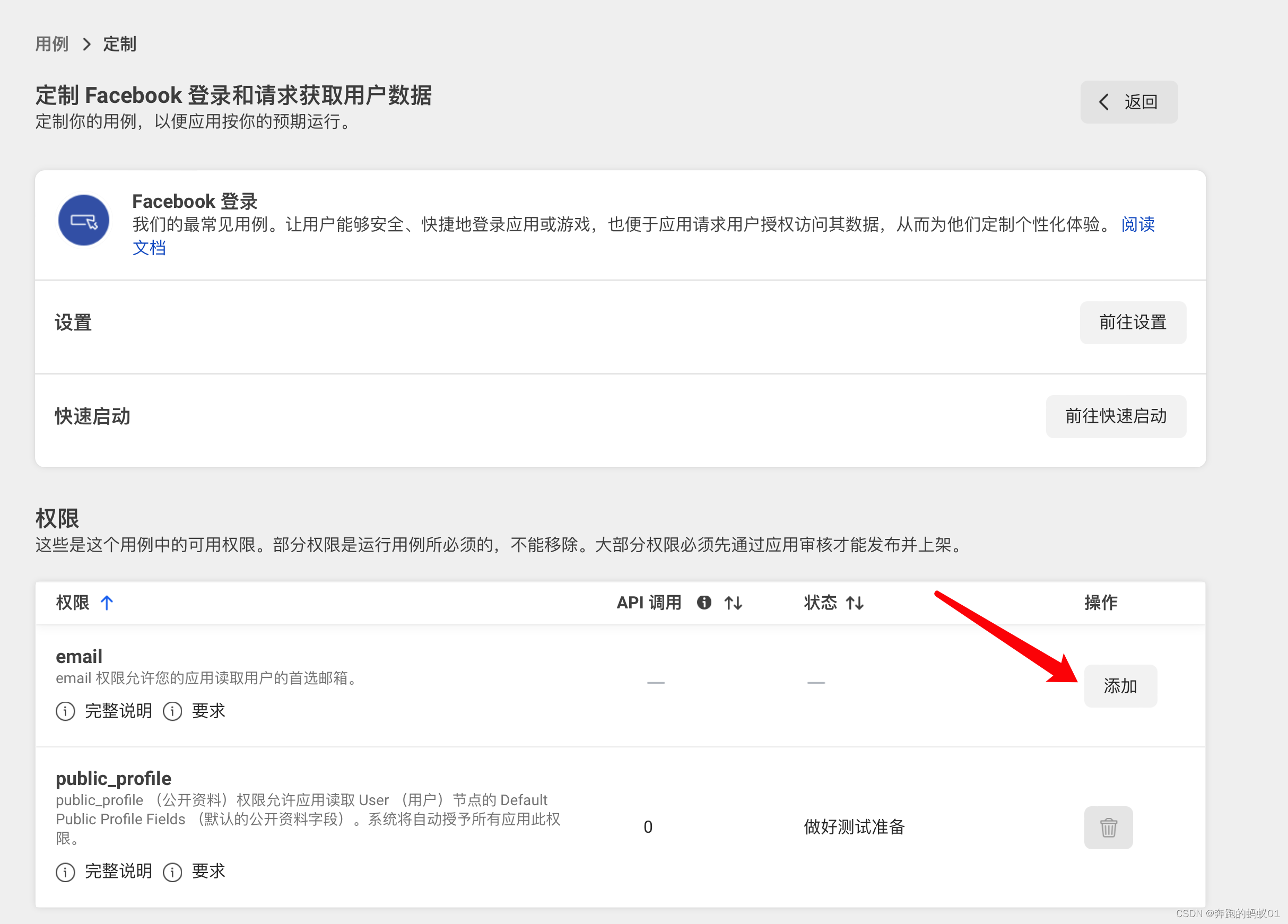Click 要求 text for email permission
Viewport: 1288px width, 924px height.
click(x=208, y=711)
